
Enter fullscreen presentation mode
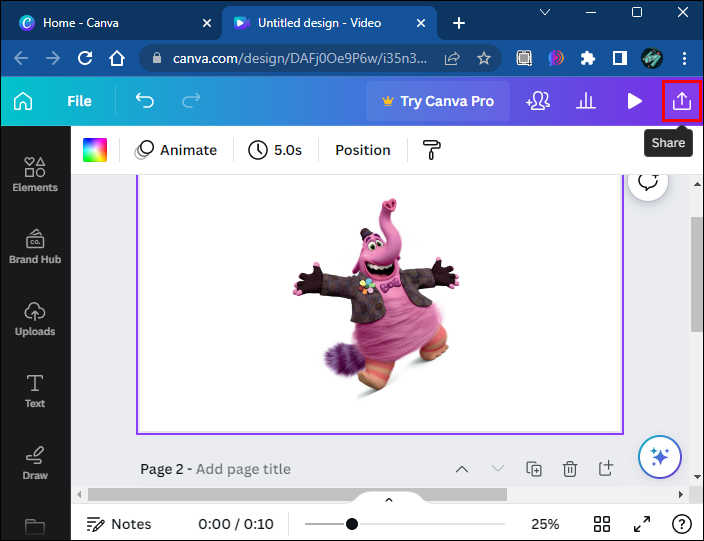point(642,524)
